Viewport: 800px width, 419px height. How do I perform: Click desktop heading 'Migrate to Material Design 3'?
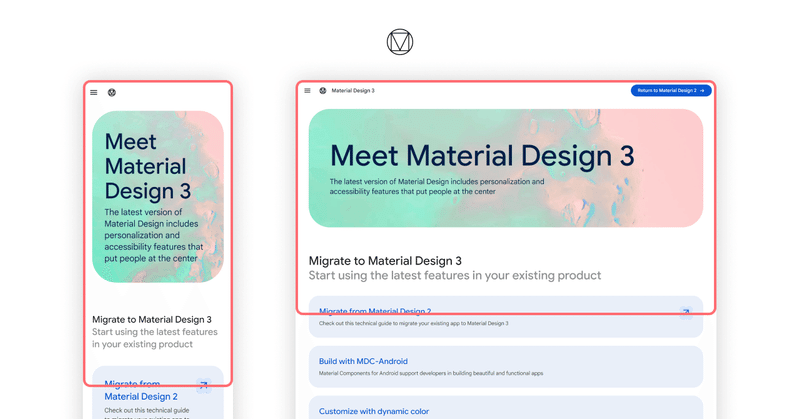pyautogui.click(x=385, y=261)
